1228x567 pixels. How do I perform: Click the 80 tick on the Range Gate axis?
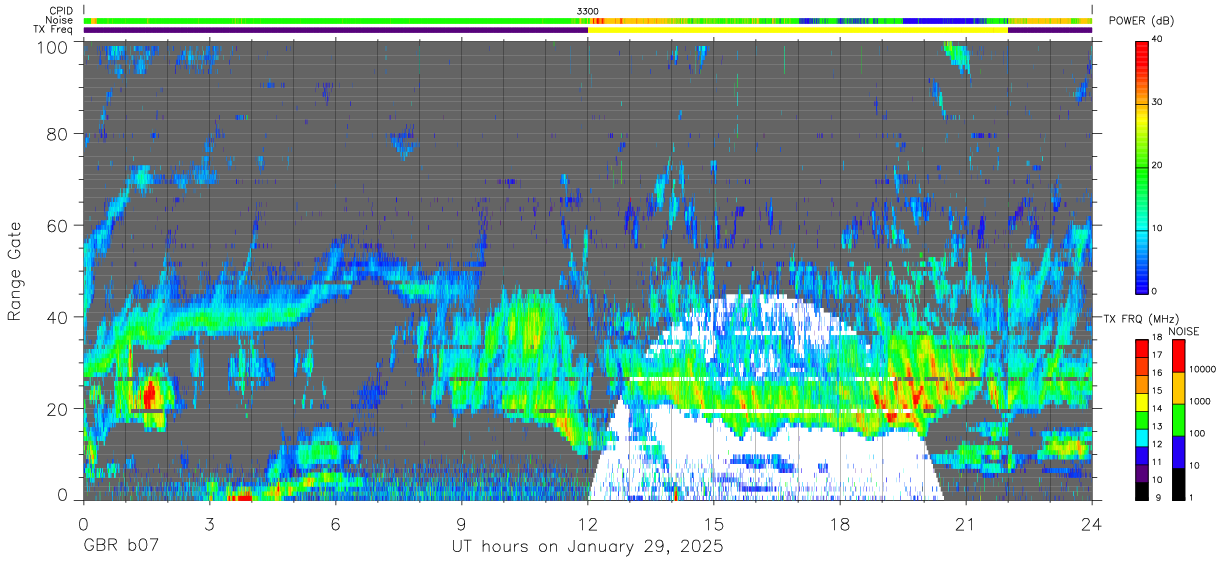[58, 133]
